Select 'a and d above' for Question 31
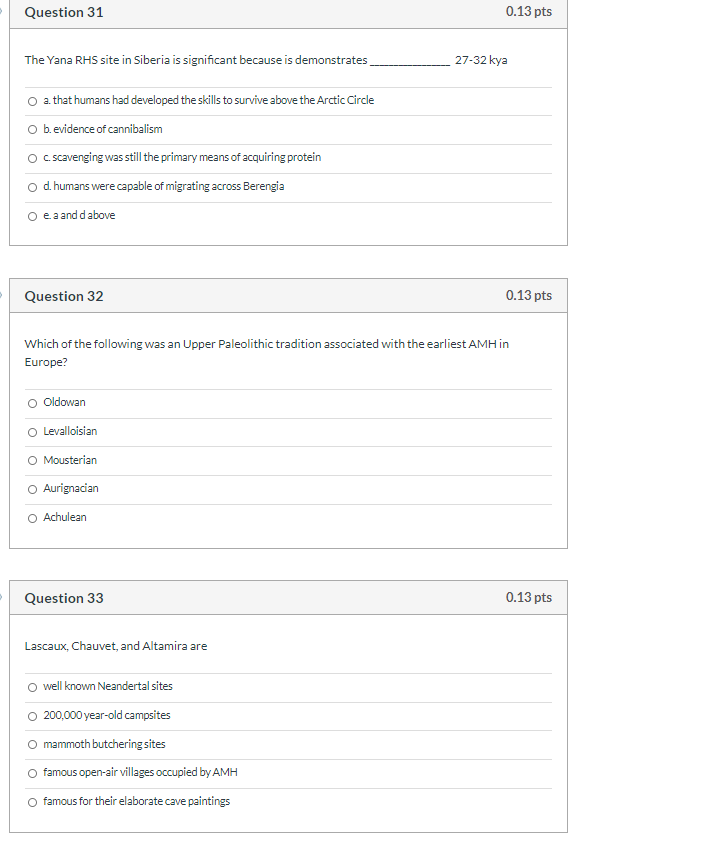716x843 pixels. click(31, 214)
